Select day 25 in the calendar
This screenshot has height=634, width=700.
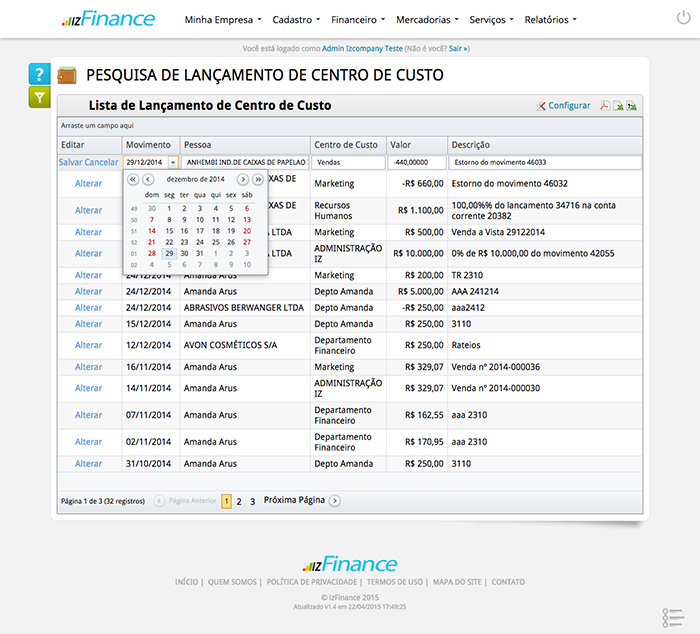pos(215,242)
